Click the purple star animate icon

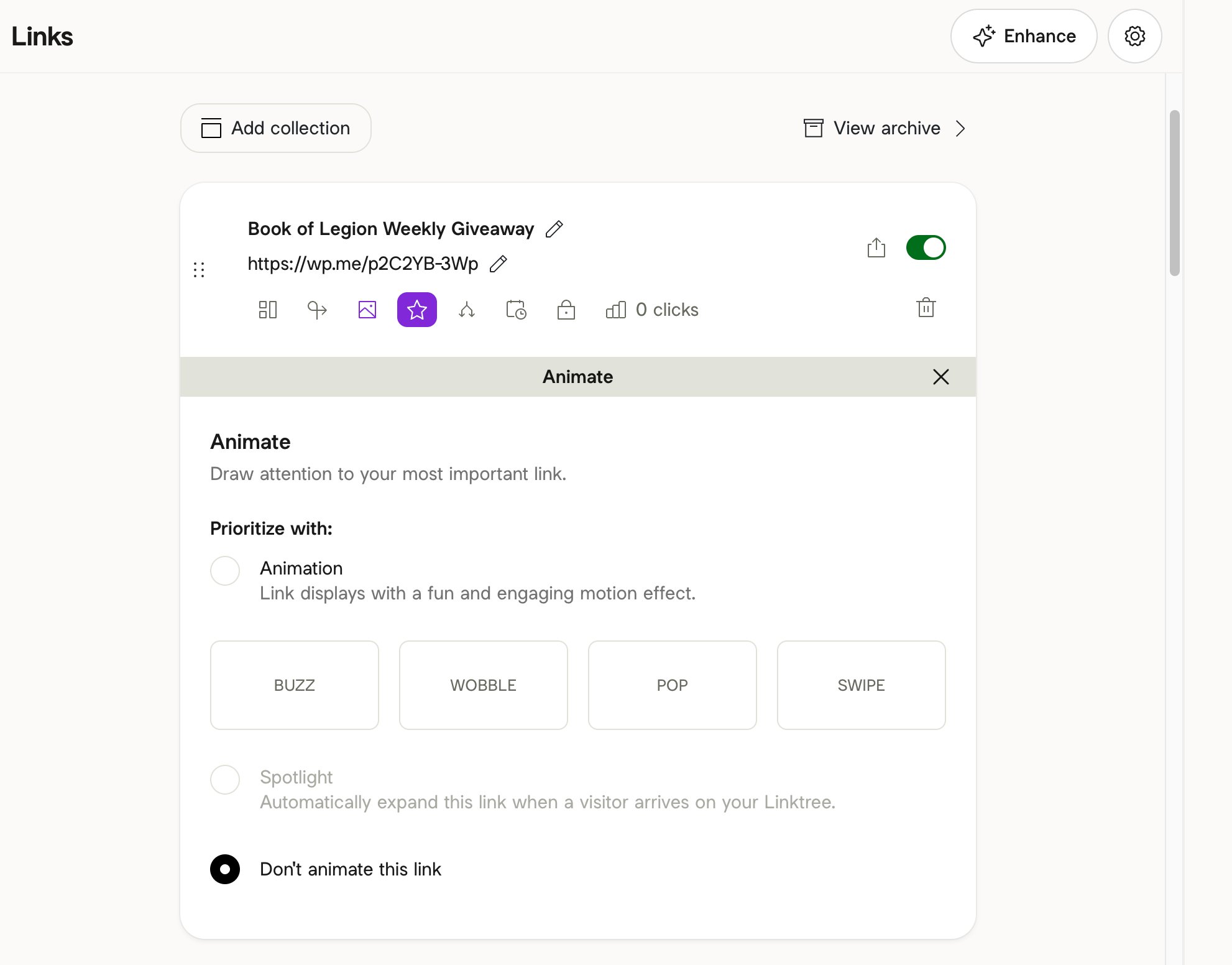(x=417, y=310)
